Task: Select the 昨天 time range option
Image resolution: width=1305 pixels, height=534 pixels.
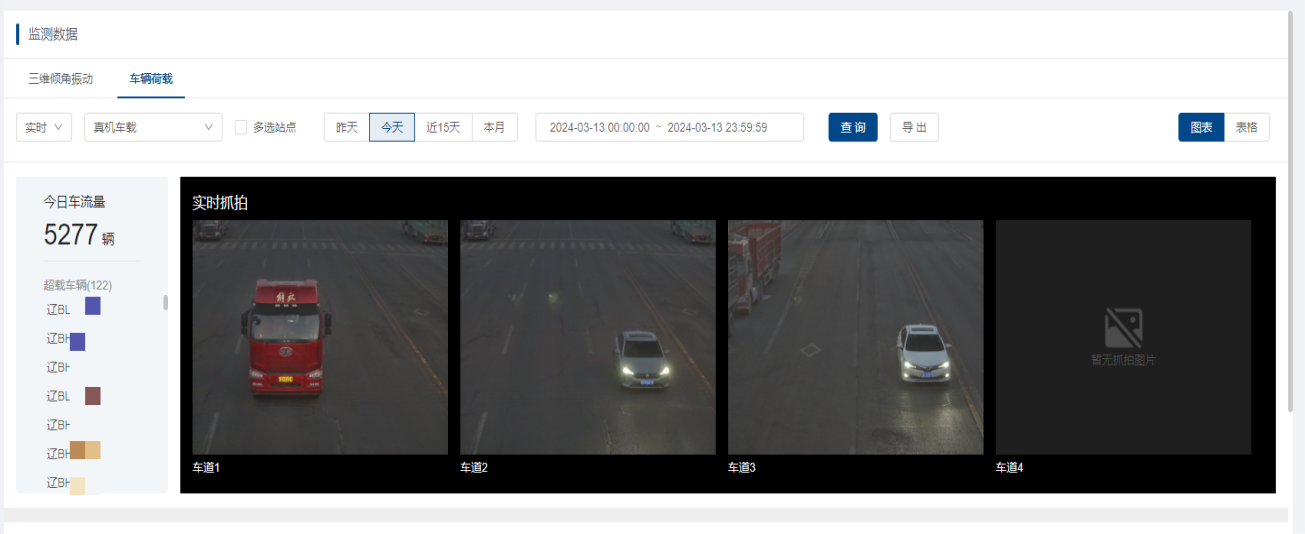Action: (347, 127)
